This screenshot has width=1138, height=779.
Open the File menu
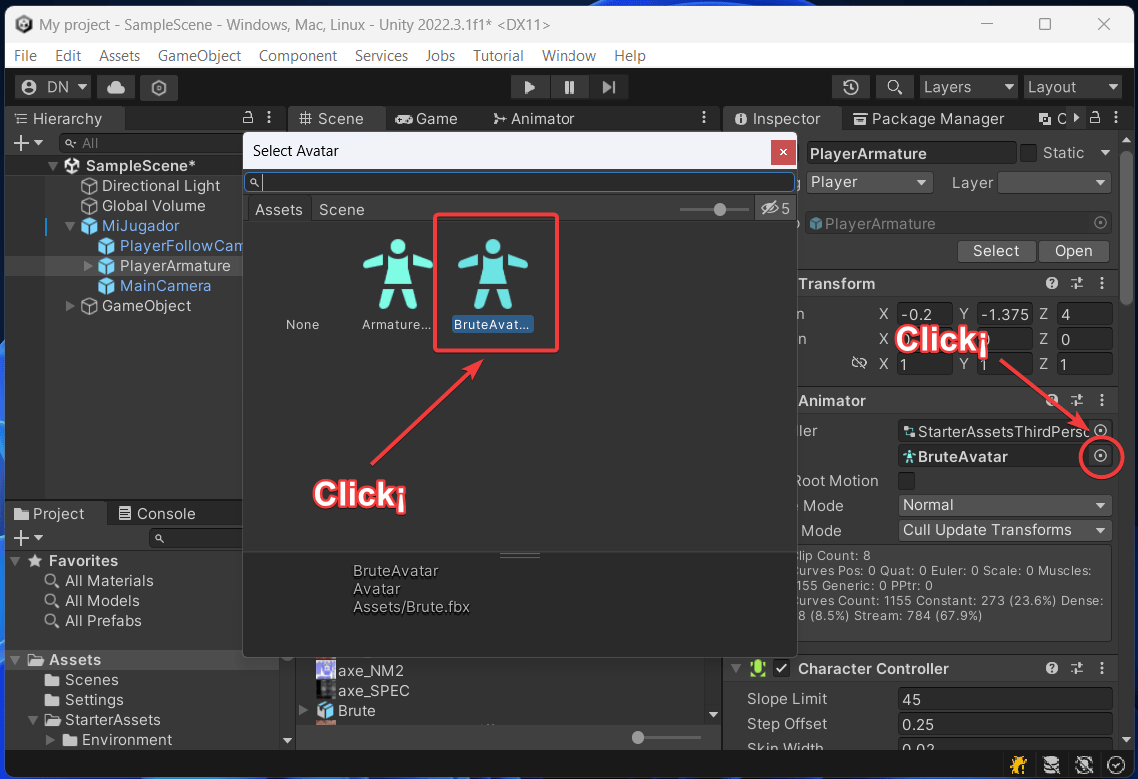(x=25, y=56)
